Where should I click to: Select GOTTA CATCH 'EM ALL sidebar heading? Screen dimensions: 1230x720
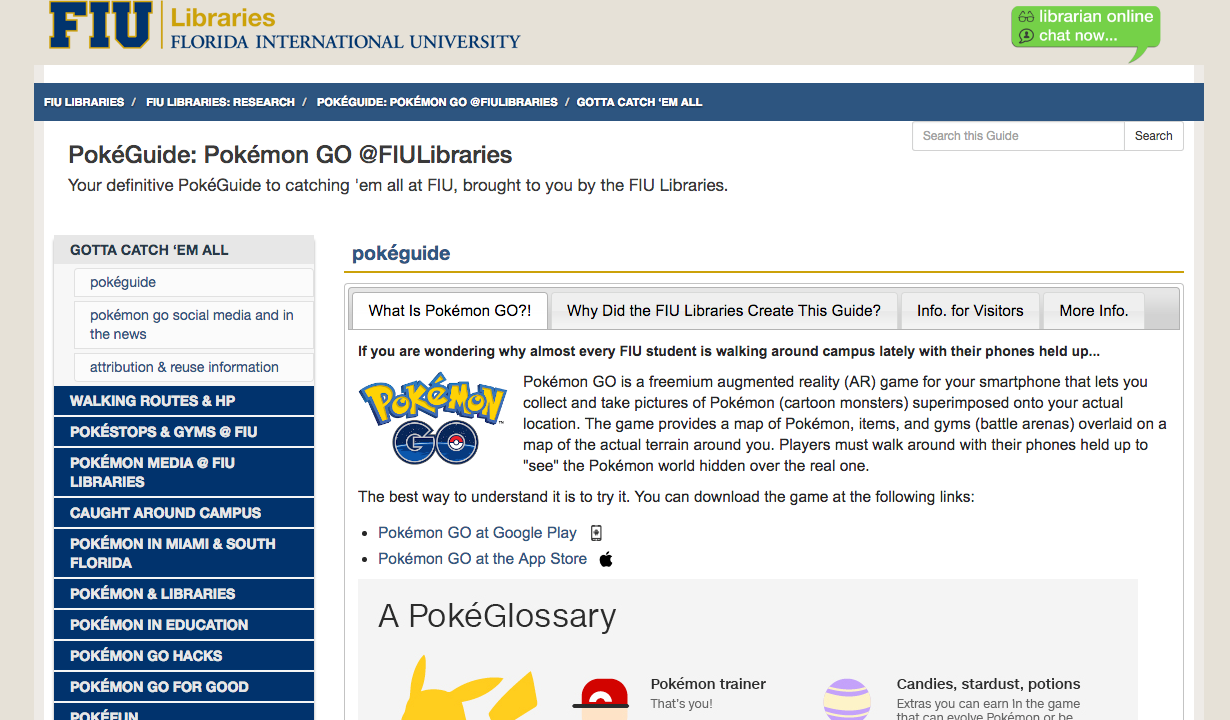184,250
